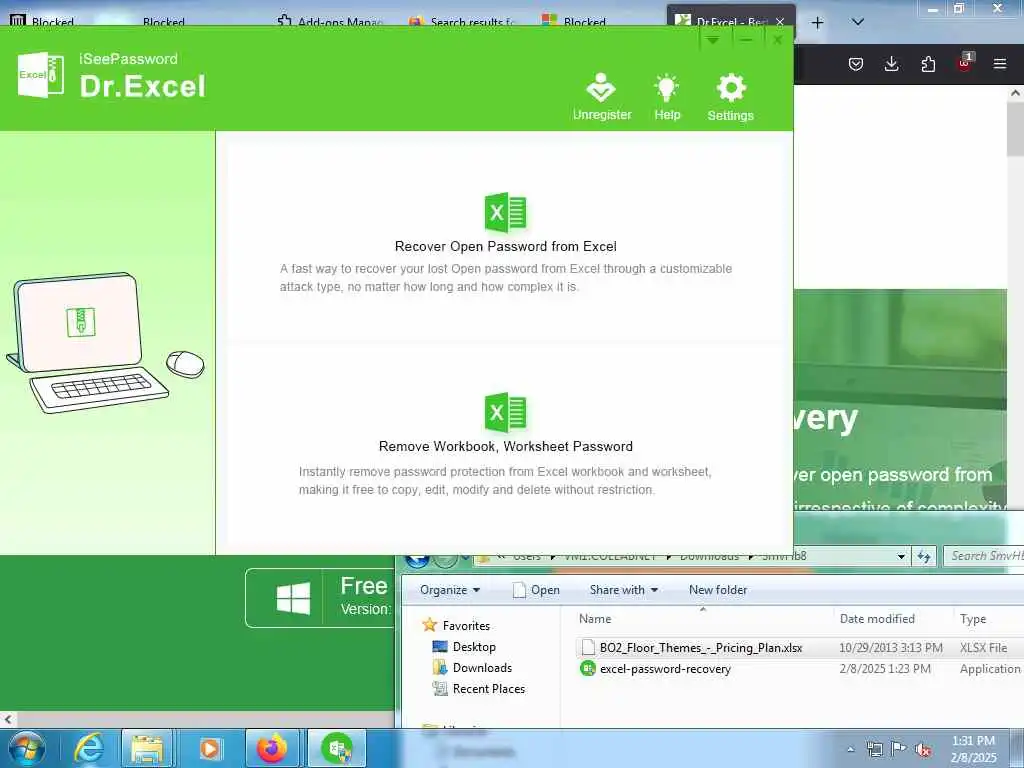
Task: Open the Share with dropdown in Explorer
Action: tap(623, 590)
